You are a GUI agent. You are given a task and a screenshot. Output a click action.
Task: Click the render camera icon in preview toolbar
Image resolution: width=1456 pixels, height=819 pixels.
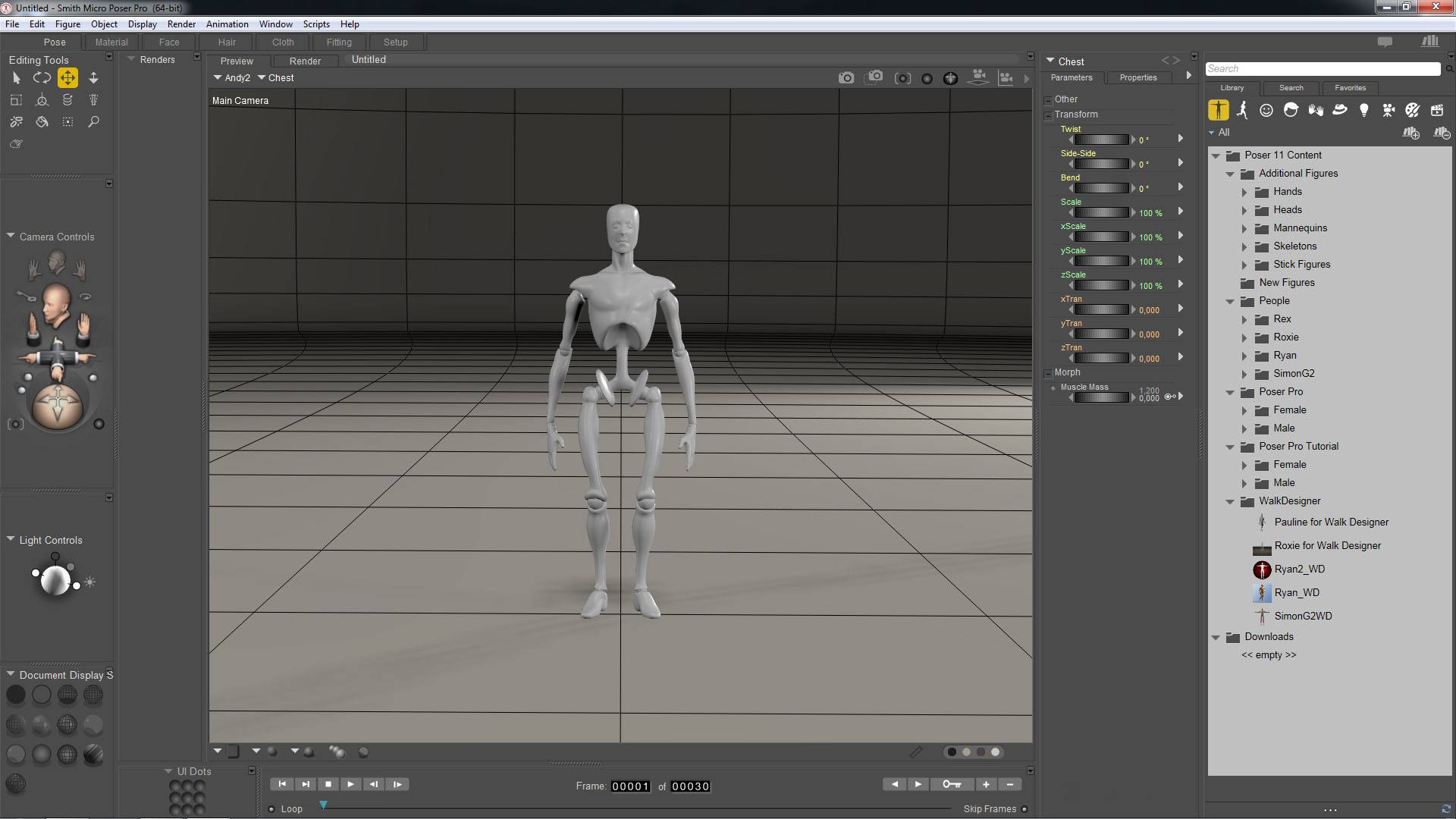tap(846, 77)
